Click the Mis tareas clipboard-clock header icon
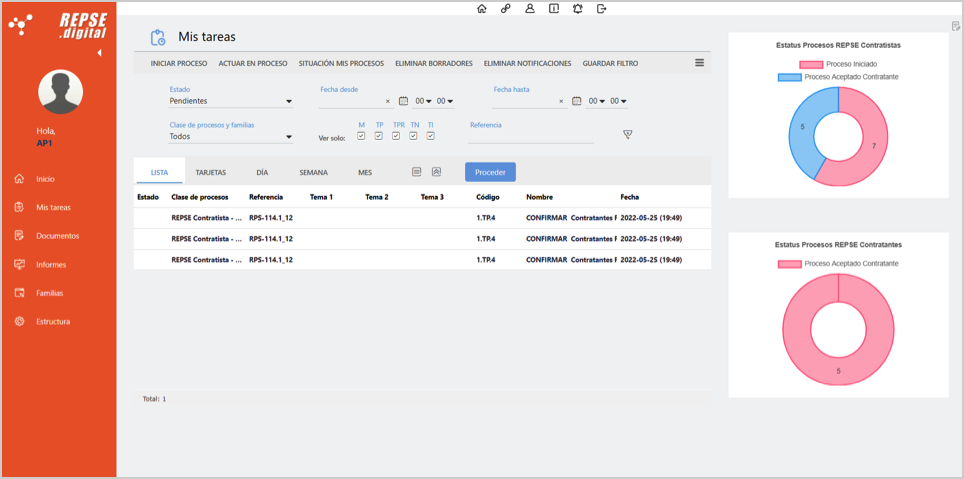Screen dimensions: 964x479 [158, 38]
